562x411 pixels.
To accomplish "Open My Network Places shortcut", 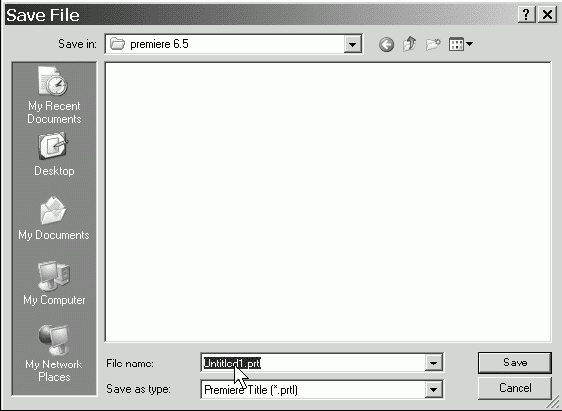I will click(54, 353).
